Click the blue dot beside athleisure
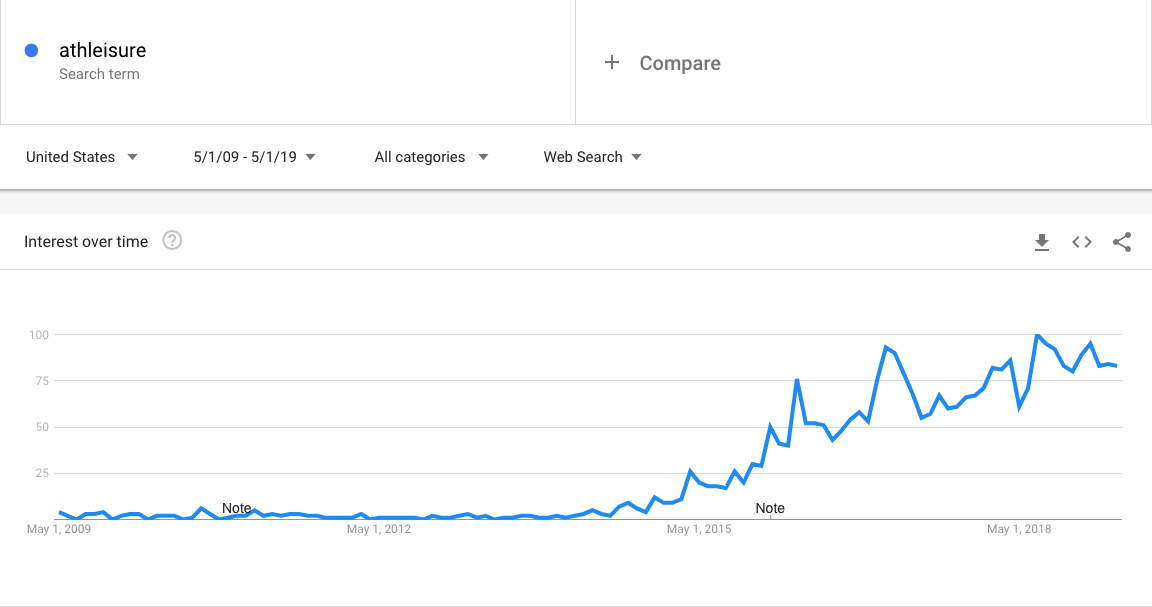 pyautogui.click(x=32, y=50)
